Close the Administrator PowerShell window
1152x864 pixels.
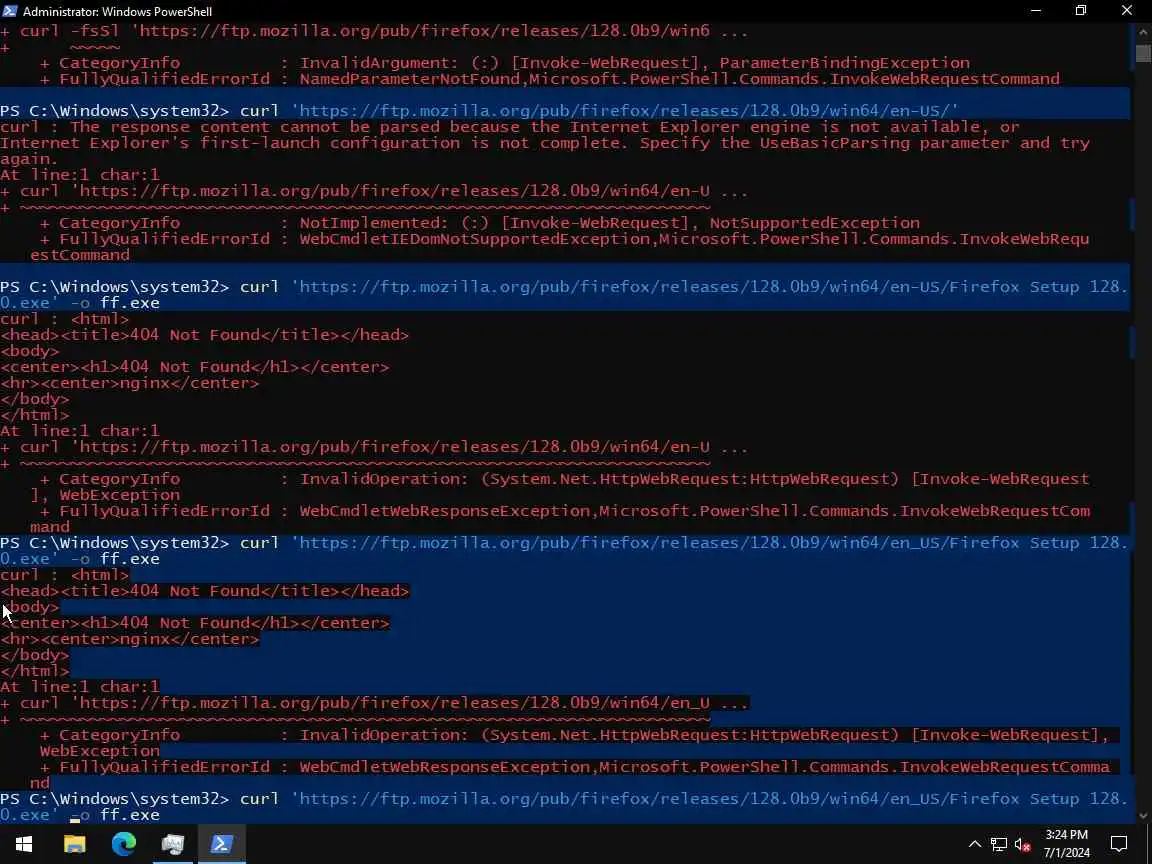point(1127,11)
